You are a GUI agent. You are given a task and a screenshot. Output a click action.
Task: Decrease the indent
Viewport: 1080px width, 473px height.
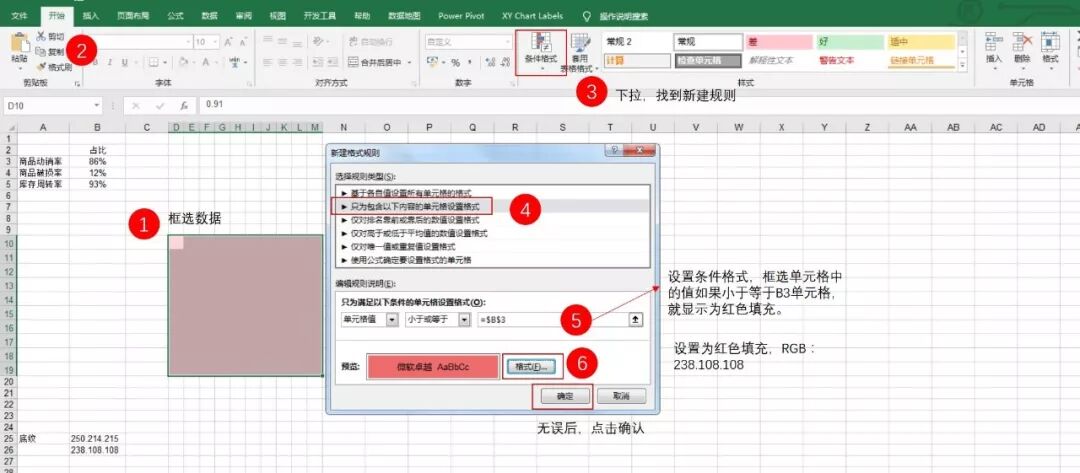pyautogui.click(x=318, y=62)
